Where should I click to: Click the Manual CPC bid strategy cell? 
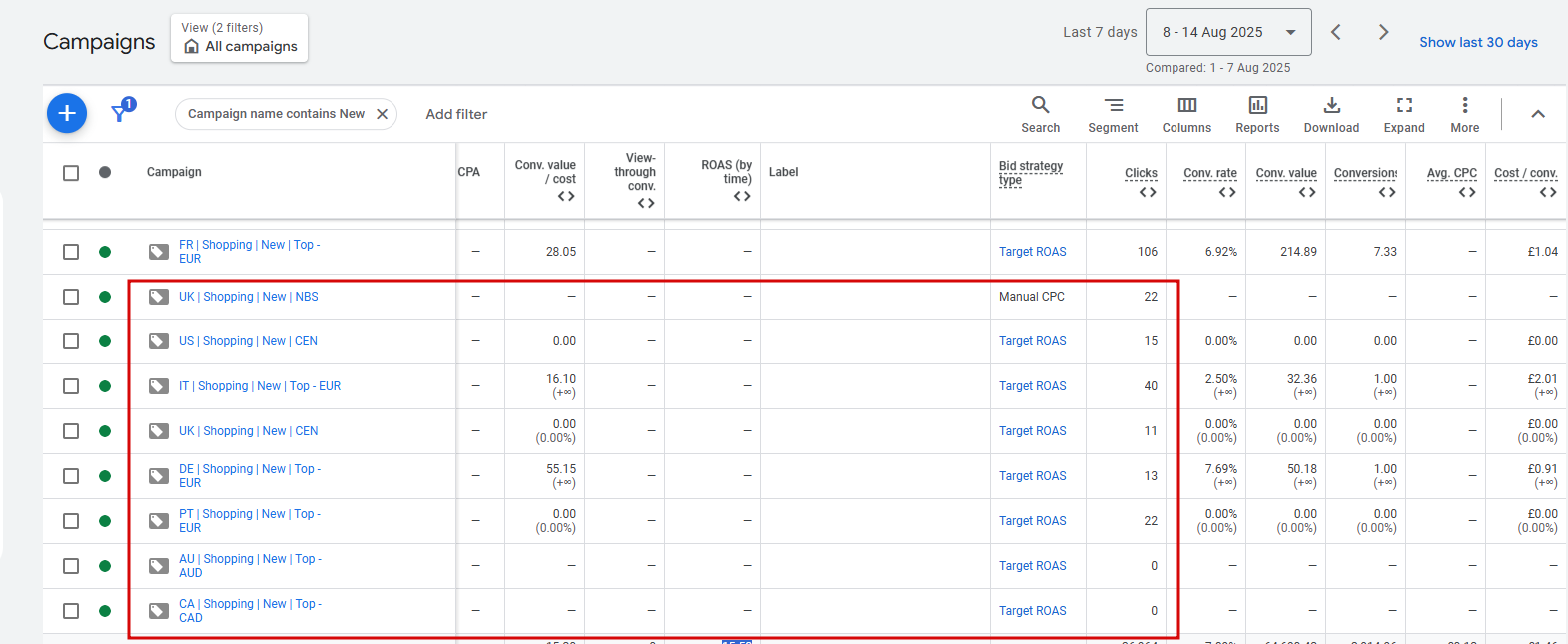(x=1032, y=297)
